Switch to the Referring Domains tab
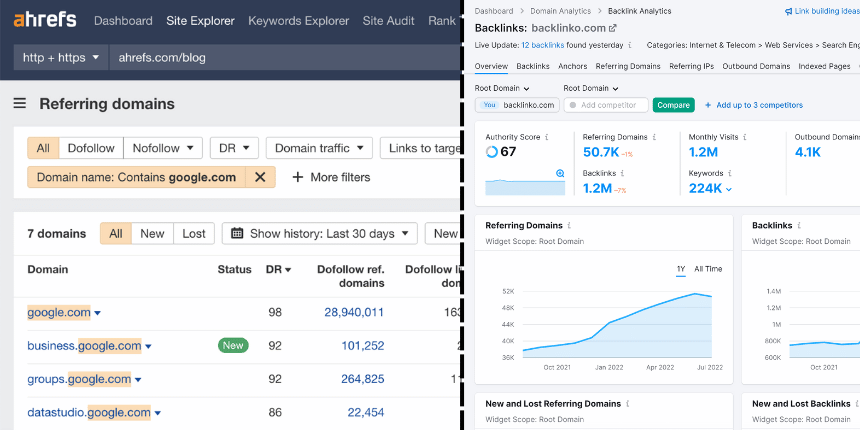The width and height of the screenshot is (860, 430). click(628, 66)
